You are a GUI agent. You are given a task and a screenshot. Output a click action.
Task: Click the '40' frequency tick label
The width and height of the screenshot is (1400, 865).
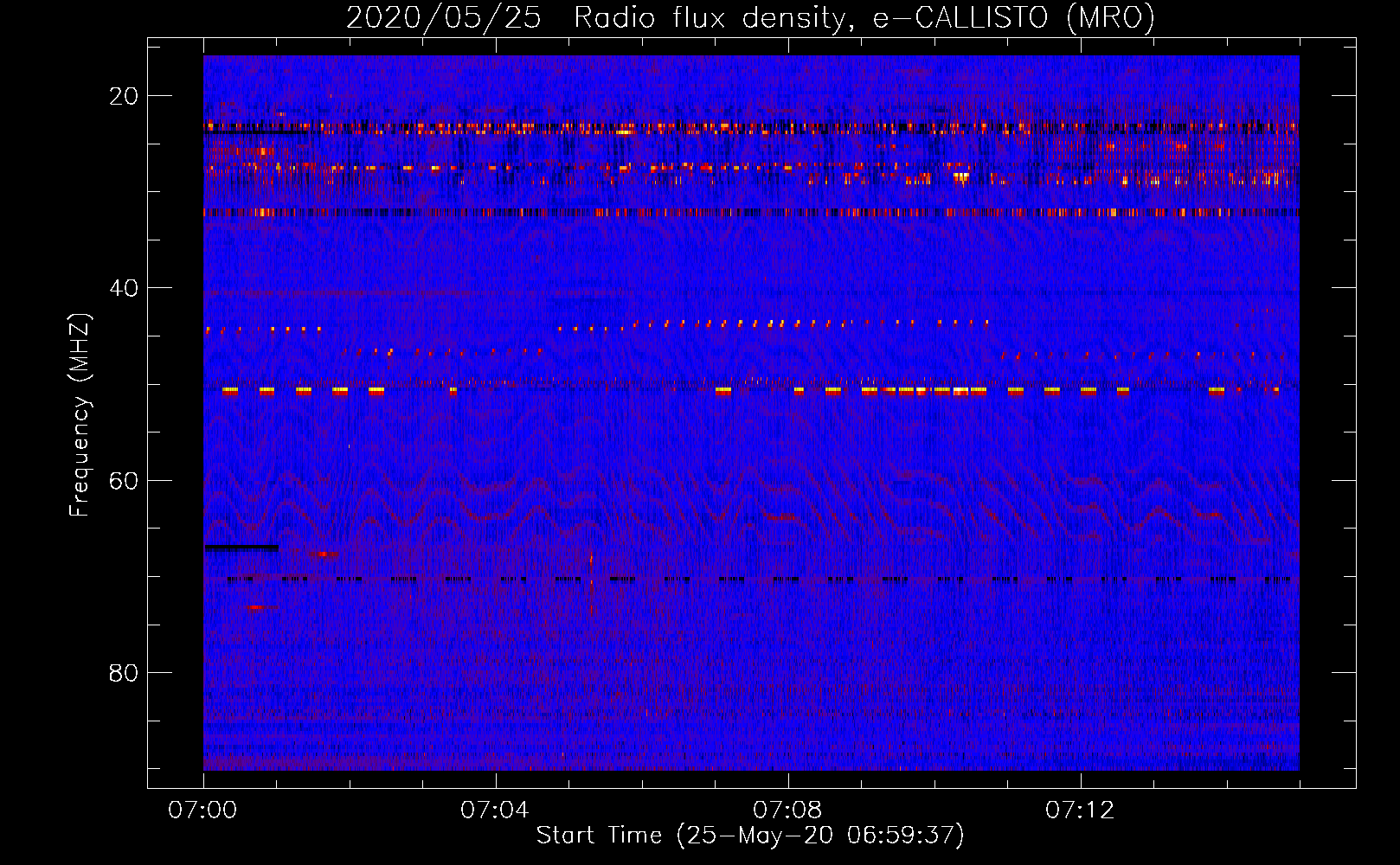pos(124,288)
